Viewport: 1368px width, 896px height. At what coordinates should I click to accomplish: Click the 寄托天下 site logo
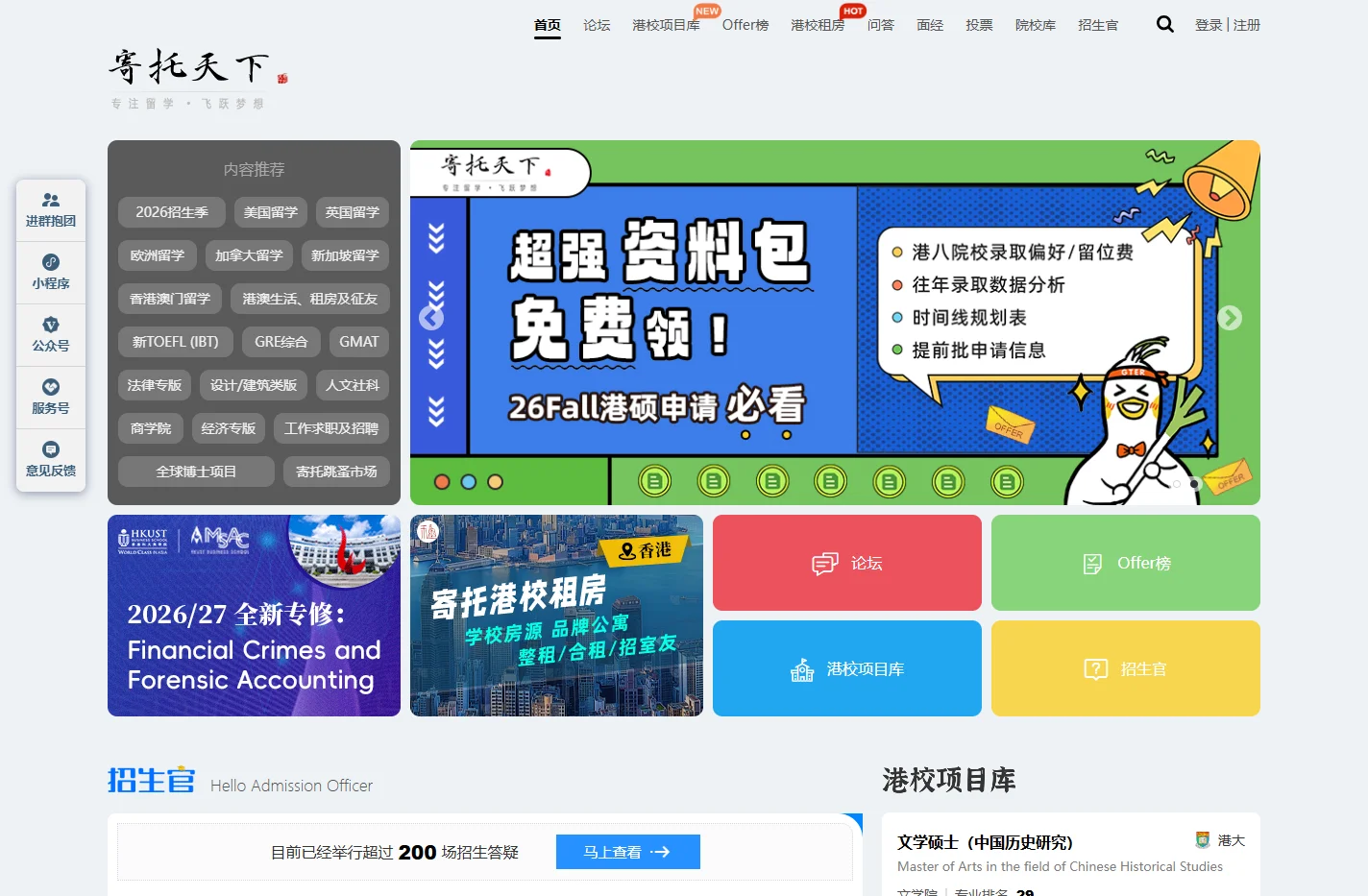click(x=199, y=78)
